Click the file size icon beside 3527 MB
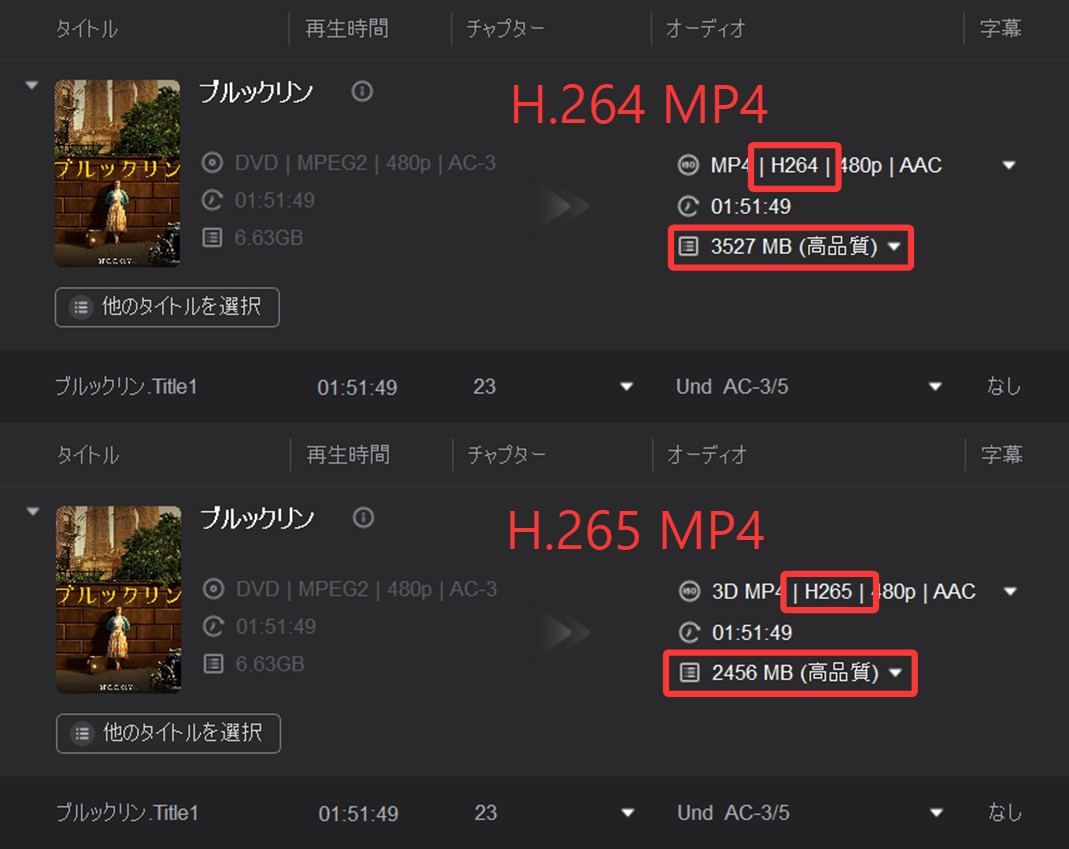 click(689, 246)
